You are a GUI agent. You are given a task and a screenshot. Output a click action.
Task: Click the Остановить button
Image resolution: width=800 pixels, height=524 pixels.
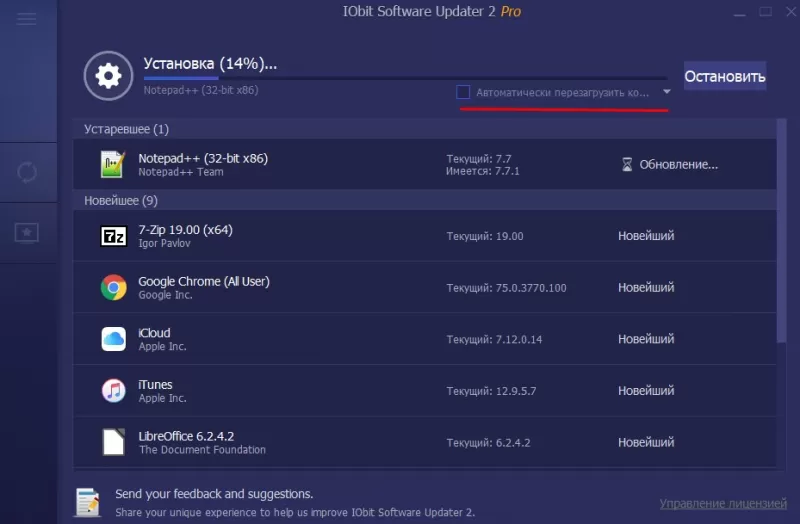724,76
